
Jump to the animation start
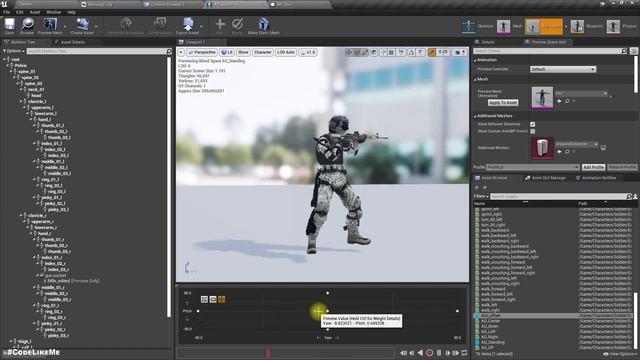pyautogui.click(x=403, y=353)
